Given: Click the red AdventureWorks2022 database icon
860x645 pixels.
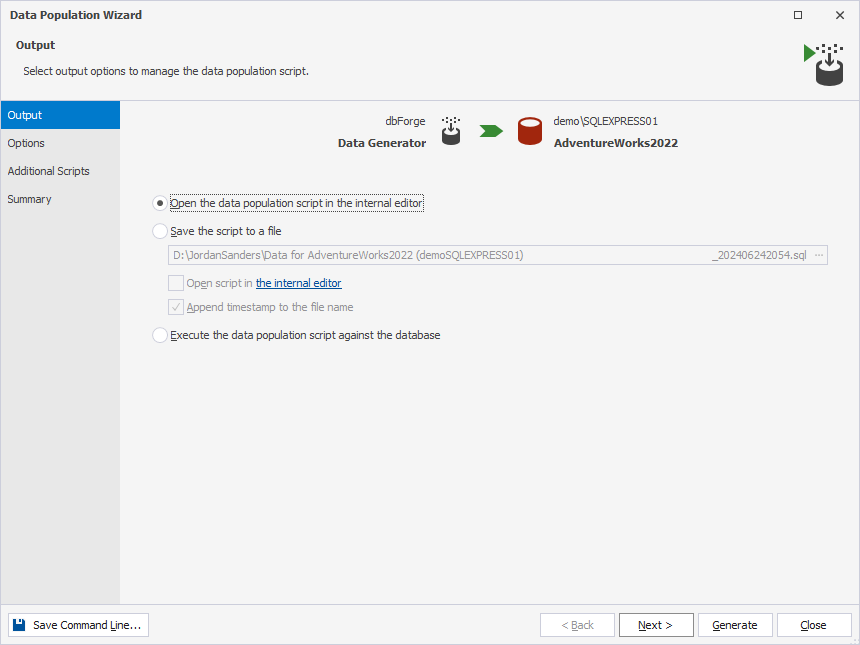Looking at the screenshot, I should click(x=530, y=131).
